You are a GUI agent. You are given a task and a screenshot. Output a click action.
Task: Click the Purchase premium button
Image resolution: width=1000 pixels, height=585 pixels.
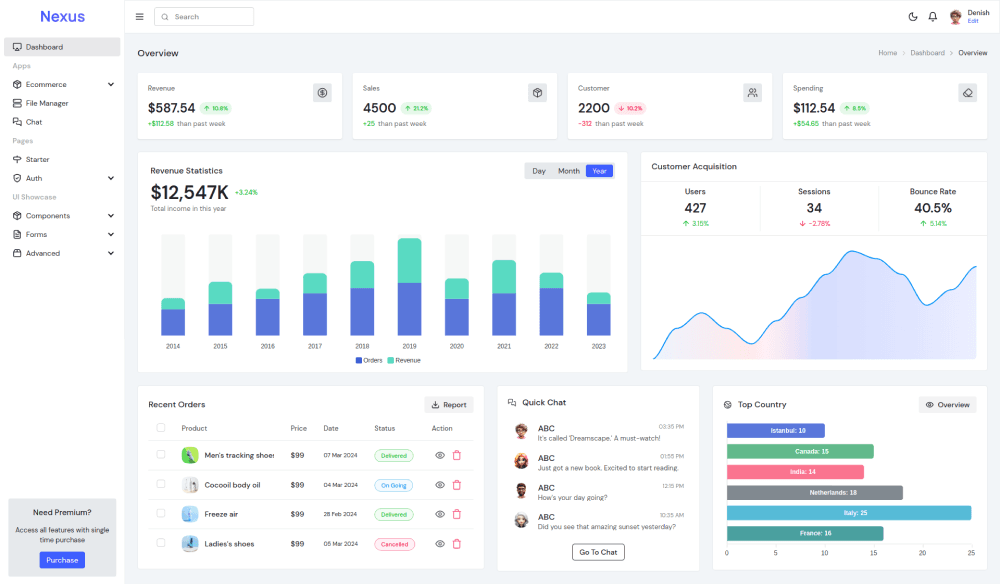point(62,560)
